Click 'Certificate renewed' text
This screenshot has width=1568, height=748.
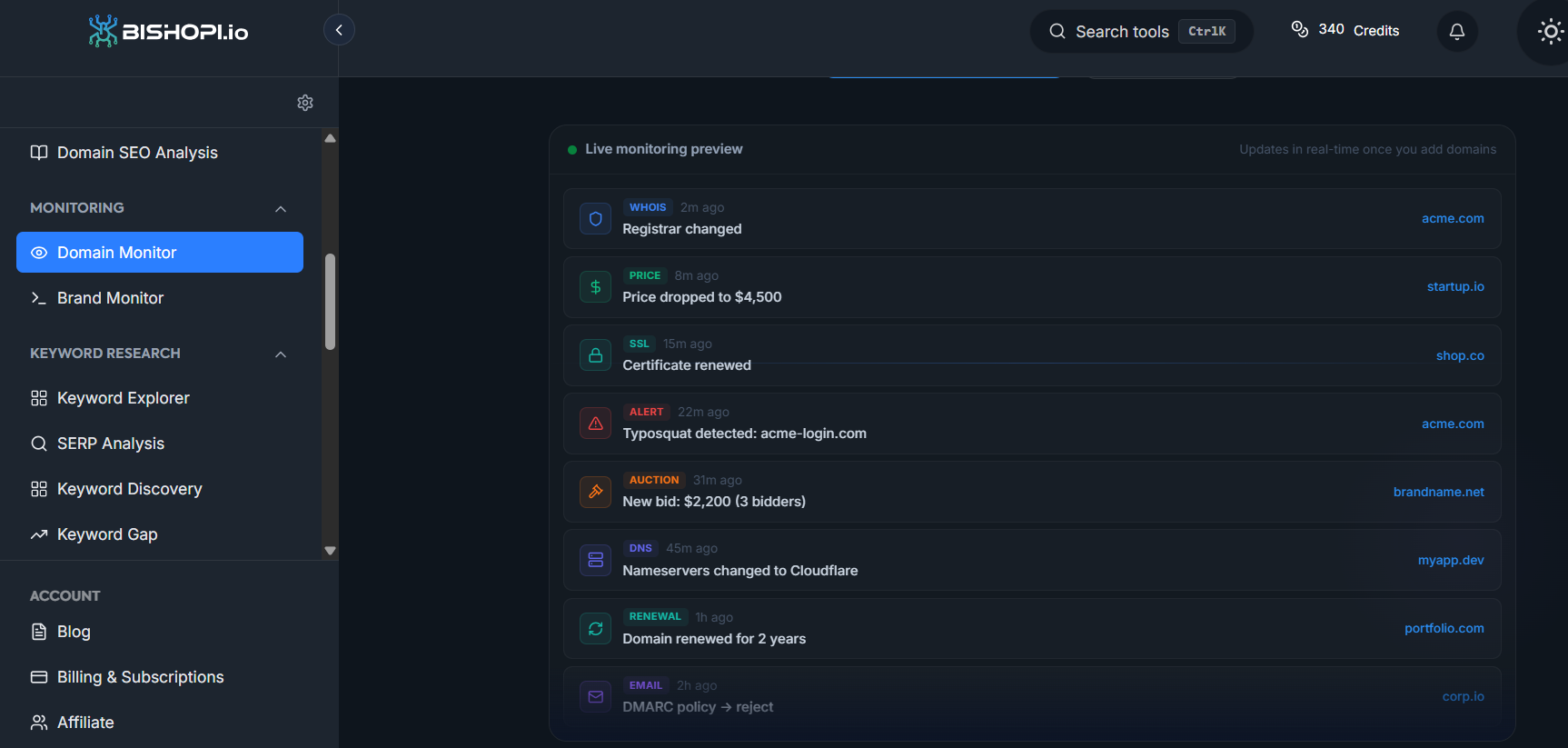[687, 365]
